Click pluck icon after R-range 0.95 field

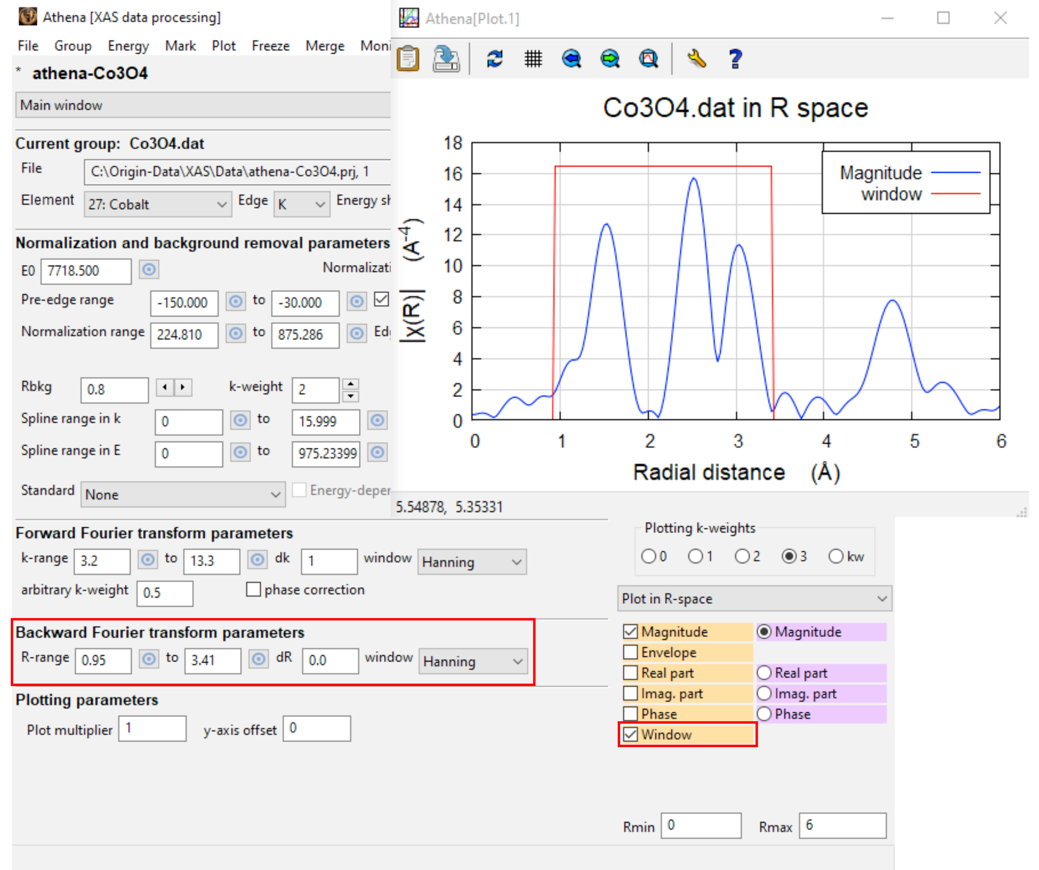pos(148,659)
